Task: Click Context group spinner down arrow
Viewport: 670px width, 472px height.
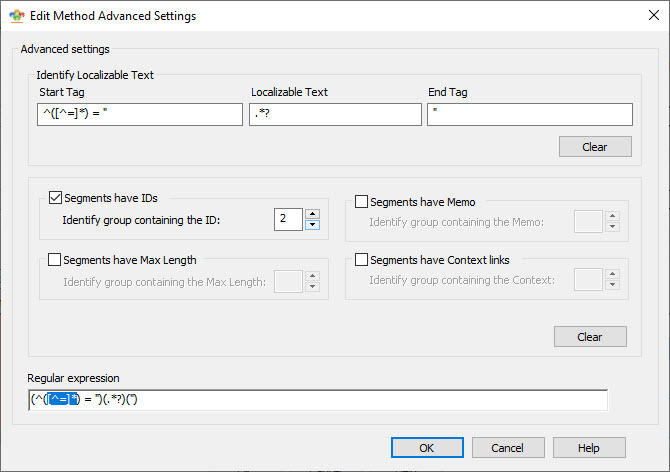Action: click(x=612, y=284)
